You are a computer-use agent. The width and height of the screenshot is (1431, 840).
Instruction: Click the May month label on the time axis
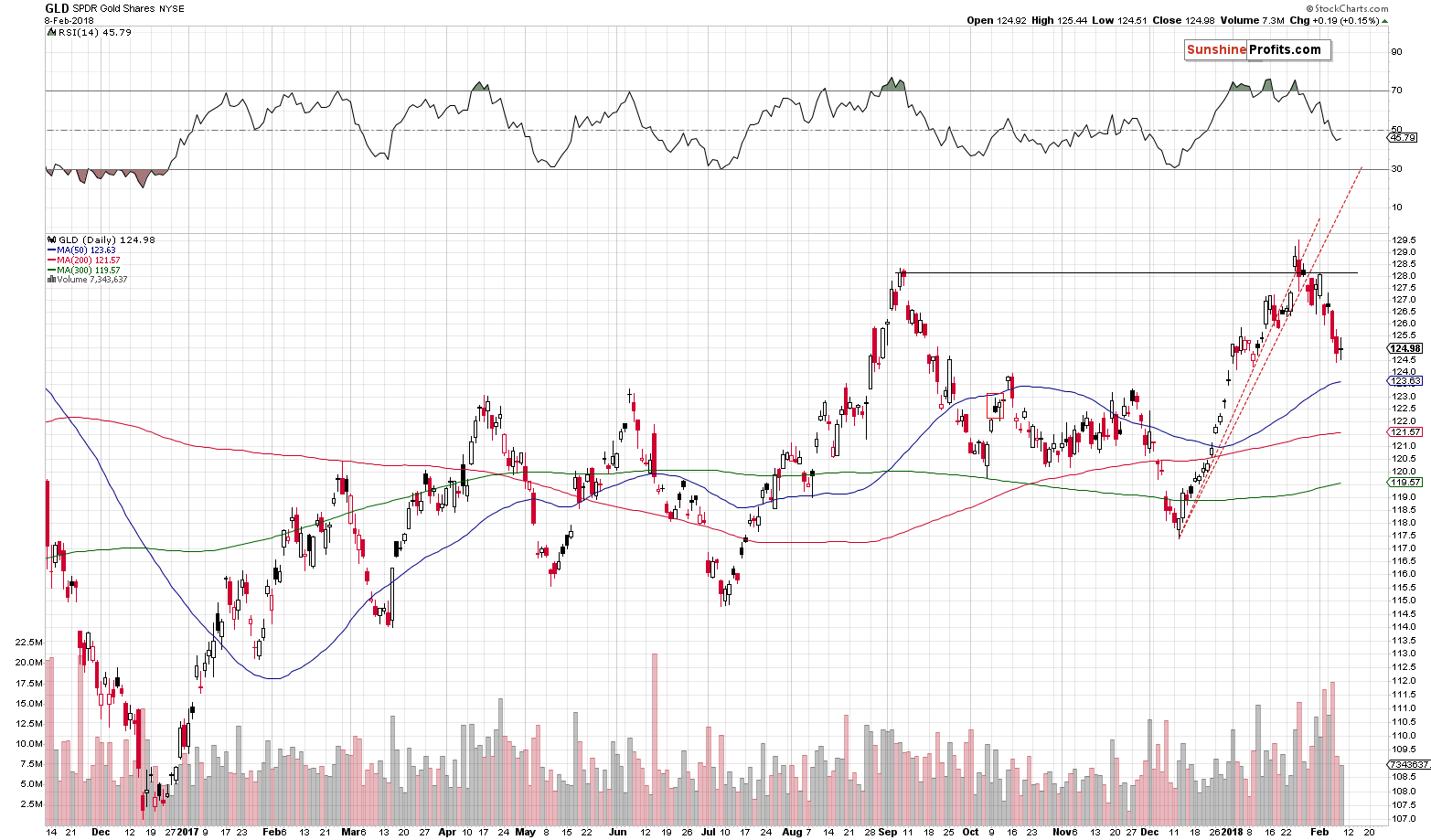(525, 833)
